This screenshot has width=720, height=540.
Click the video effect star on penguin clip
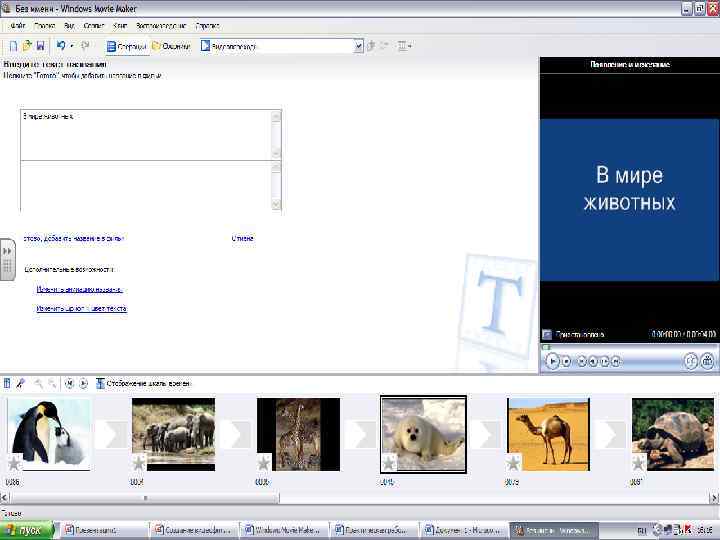pyautogui.click(x=14, y=463)
